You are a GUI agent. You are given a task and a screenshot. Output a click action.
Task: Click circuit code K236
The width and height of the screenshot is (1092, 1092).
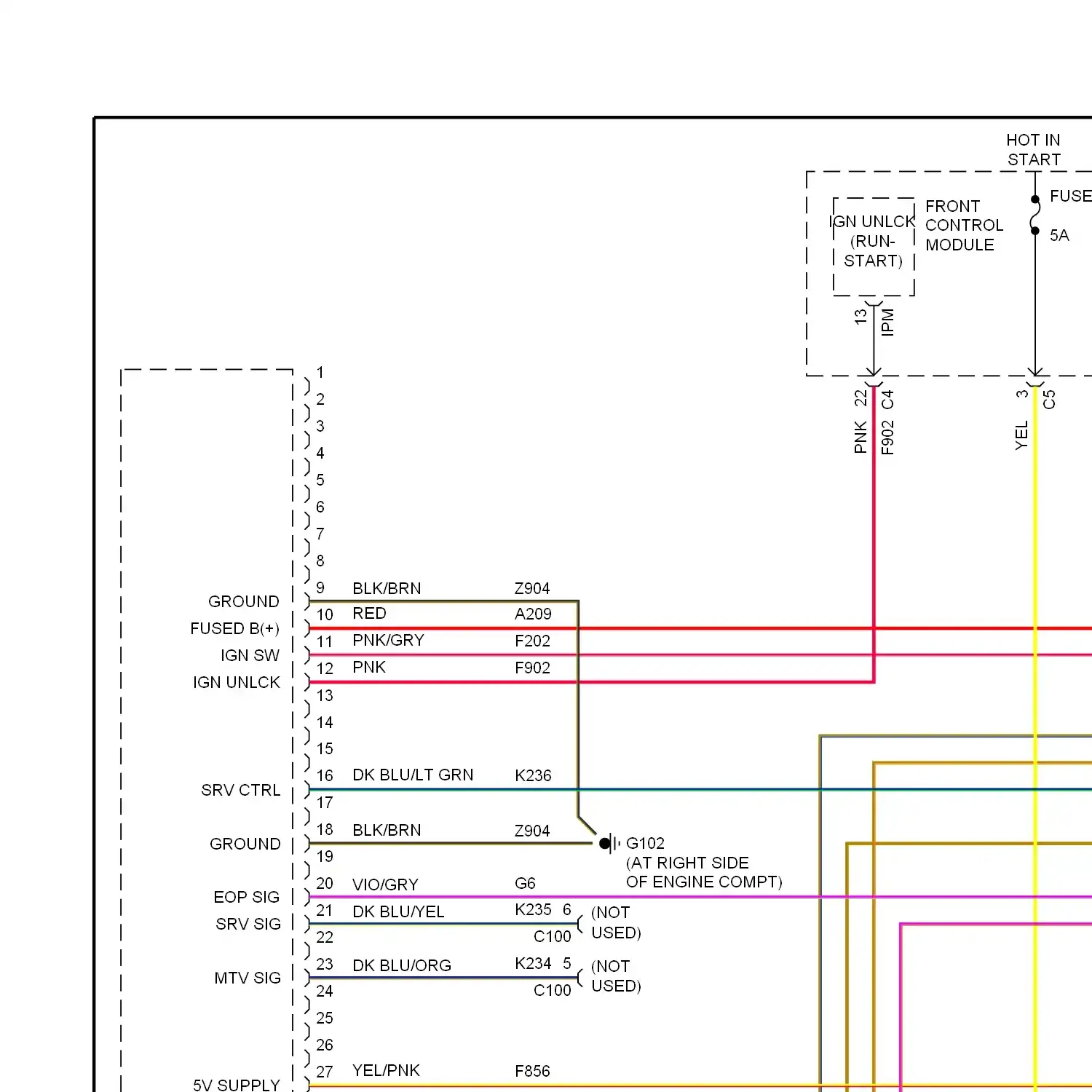coord(533,775)
